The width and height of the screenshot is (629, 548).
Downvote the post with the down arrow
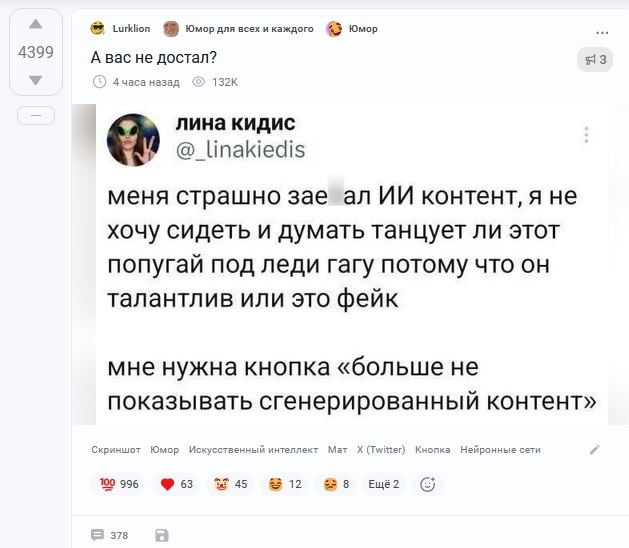[x=36, y=80]
